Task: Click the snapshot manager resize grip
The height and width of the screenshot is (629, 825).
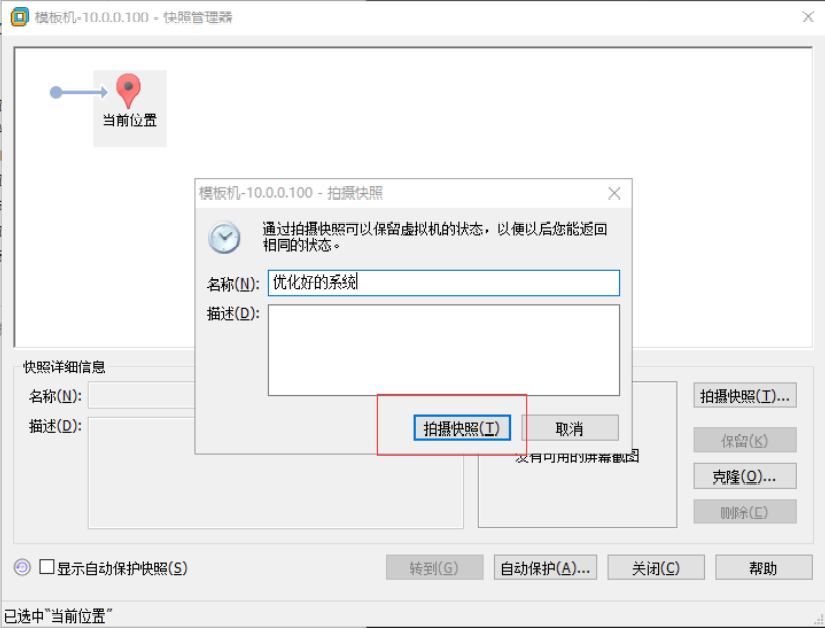Action: click(x=818, y=620)
